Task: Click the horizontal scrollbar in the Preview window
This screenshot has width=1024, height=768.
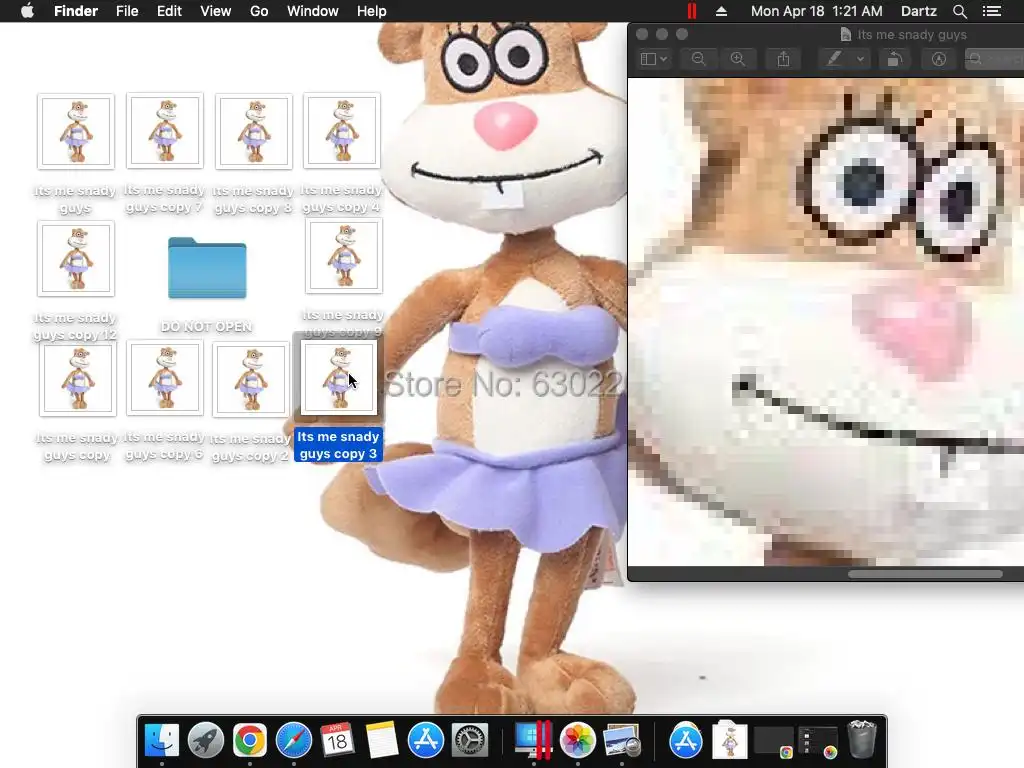Action: (925, 574)
